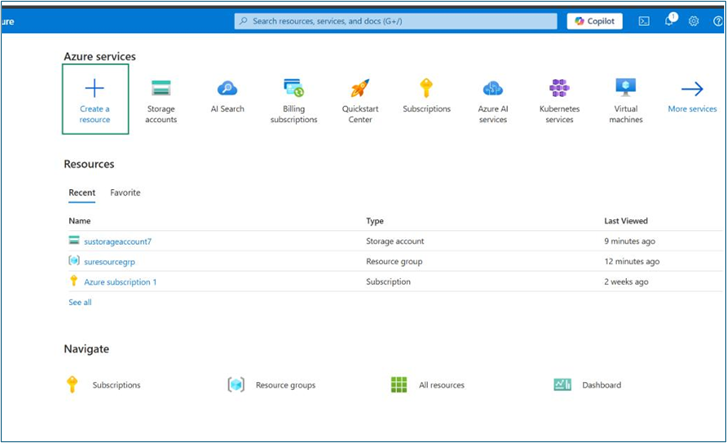The width and height of the screenshot is (727, 443).
Task: Click Name column header
Action: tap(80, 221)
